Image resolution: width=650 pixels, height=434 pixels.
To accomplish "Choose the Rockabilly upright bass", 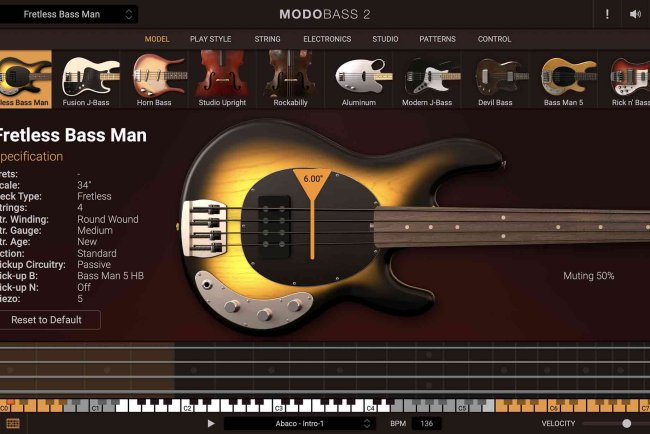I will (290, 79).
